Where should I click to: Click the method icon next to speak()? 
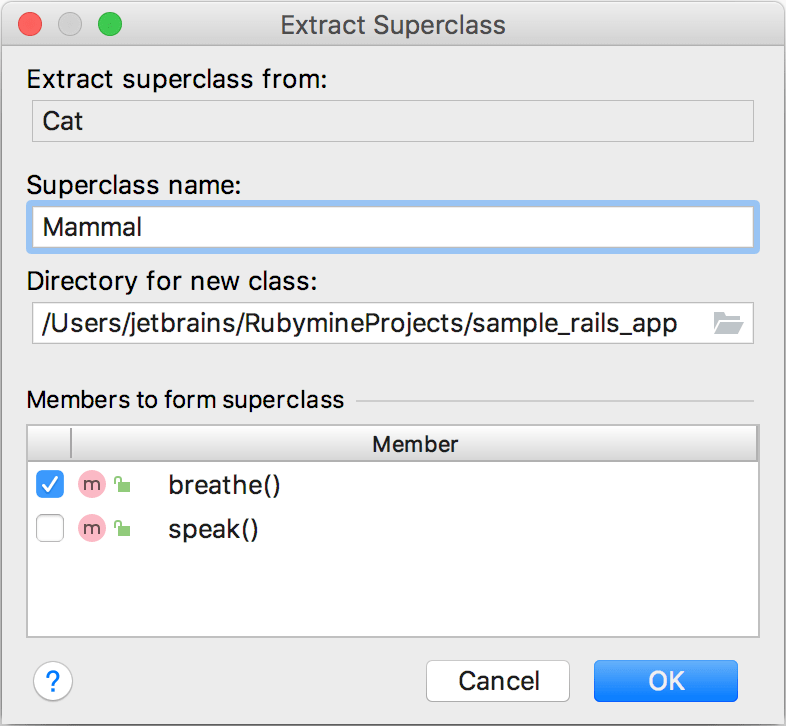pyautogui.click(x=92, y=529)
